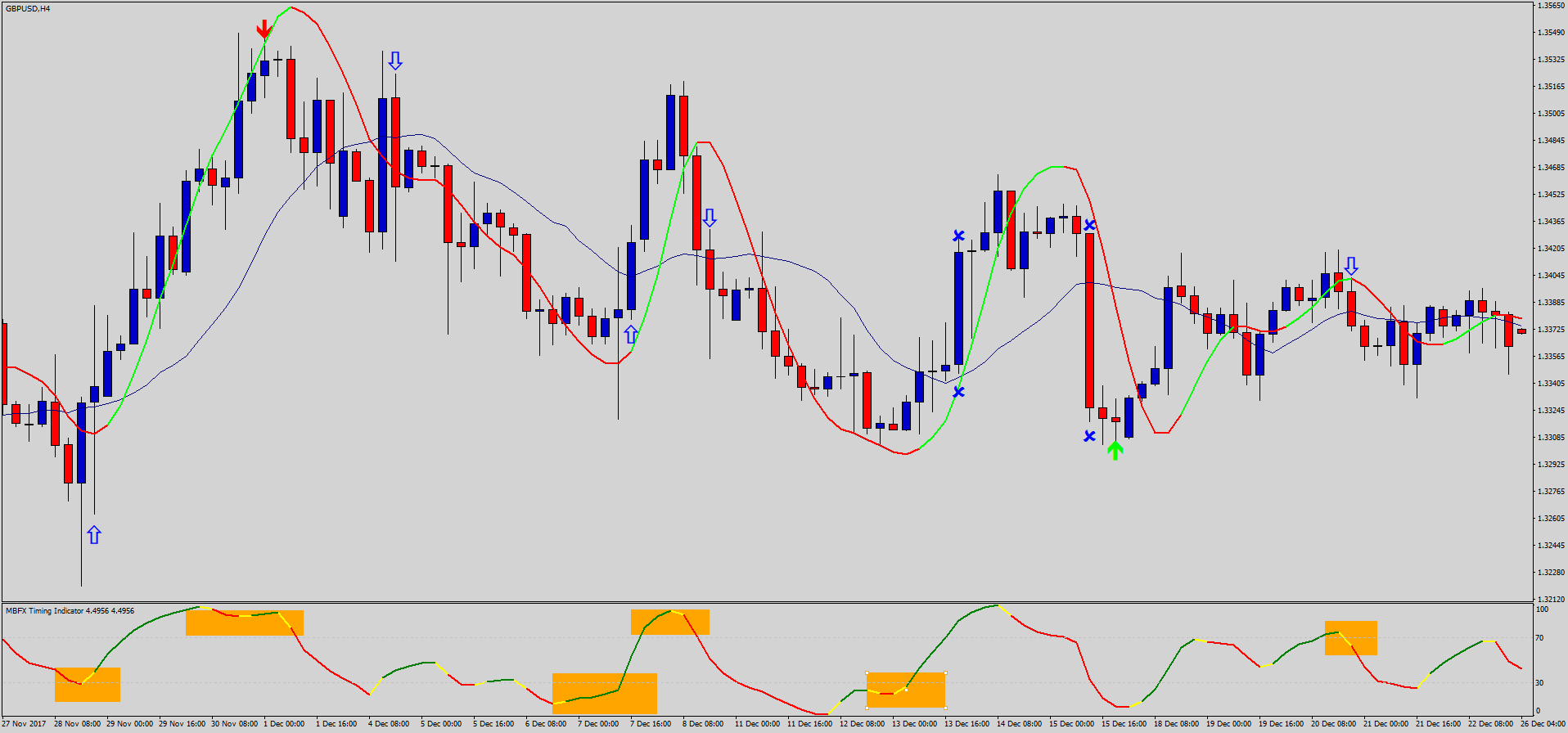The width and height of the screenshot is (1568, 733).
Task: Click the 27 Nov 2017 date label
Action: (25, 724)
